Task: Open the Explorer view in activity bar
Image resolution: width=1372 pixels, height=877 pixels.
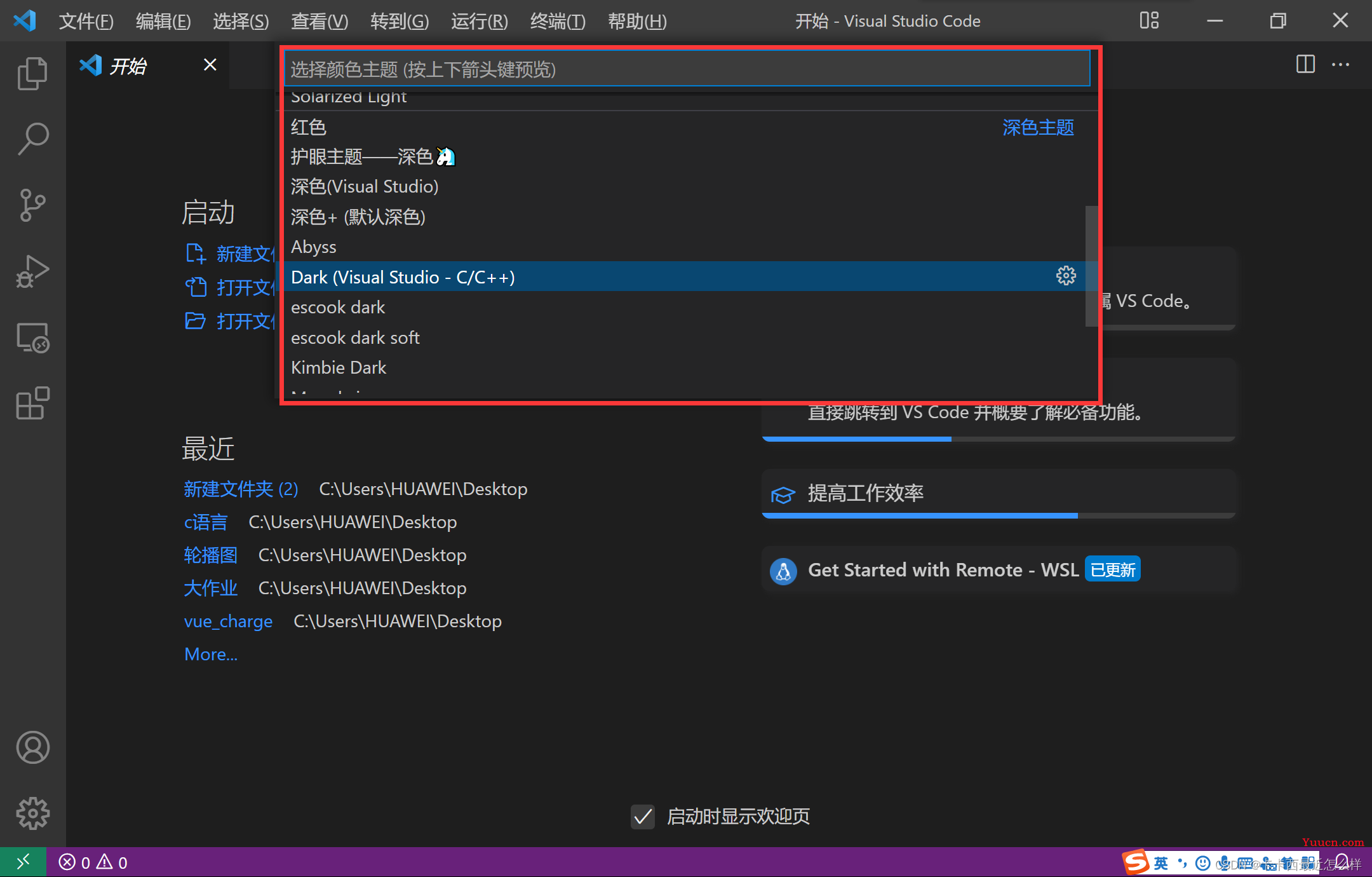Action: coord(32,74)
